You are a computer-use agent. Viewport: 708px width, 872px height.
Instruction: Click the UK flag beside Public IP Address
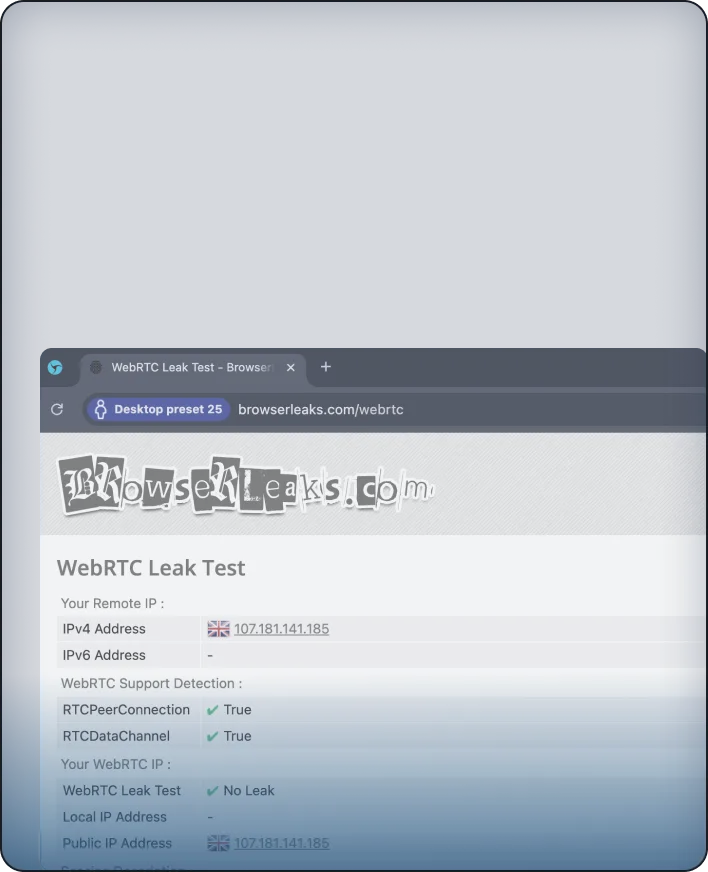218,843
